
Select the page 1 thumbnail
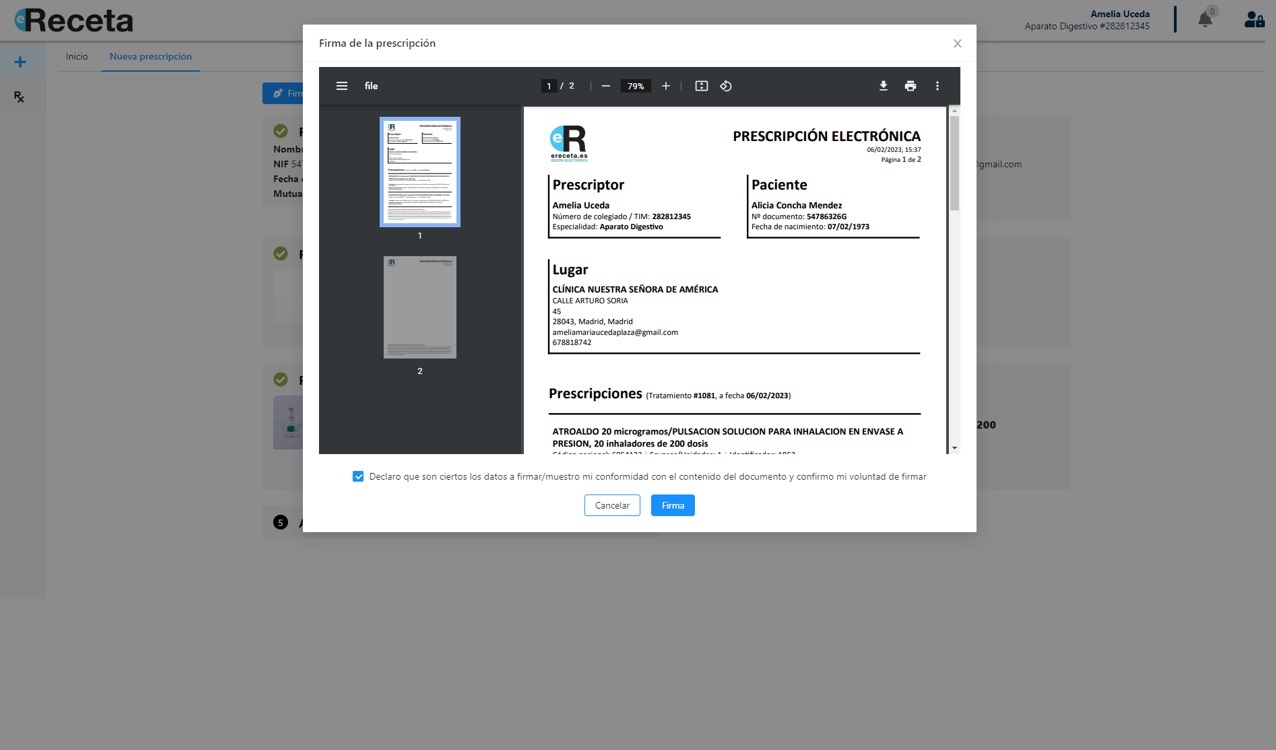click(x=420, y=172)
